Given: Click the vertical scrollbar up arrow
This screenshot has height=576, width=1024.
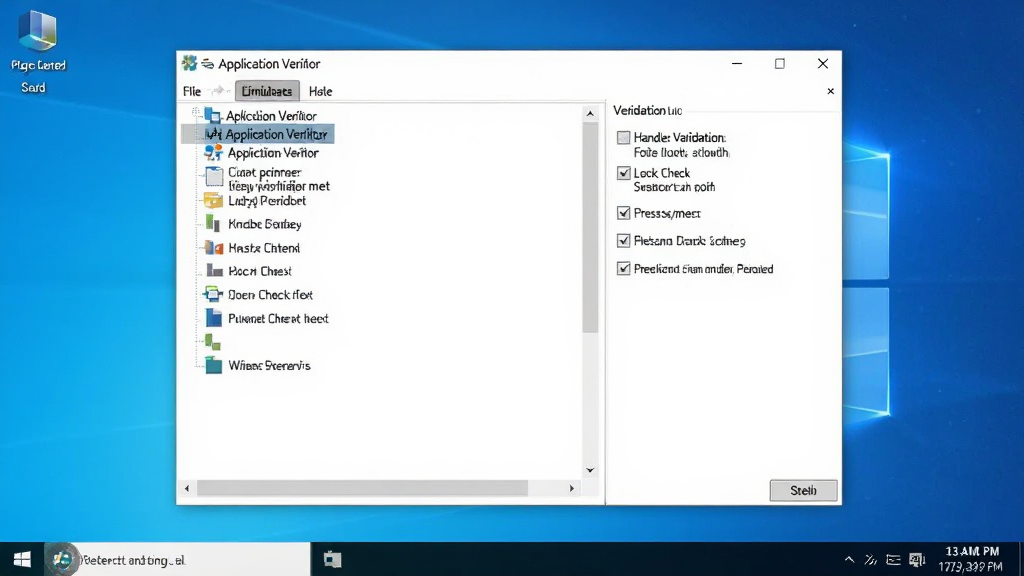Looking at the screenshot, I should click(590, 114).
